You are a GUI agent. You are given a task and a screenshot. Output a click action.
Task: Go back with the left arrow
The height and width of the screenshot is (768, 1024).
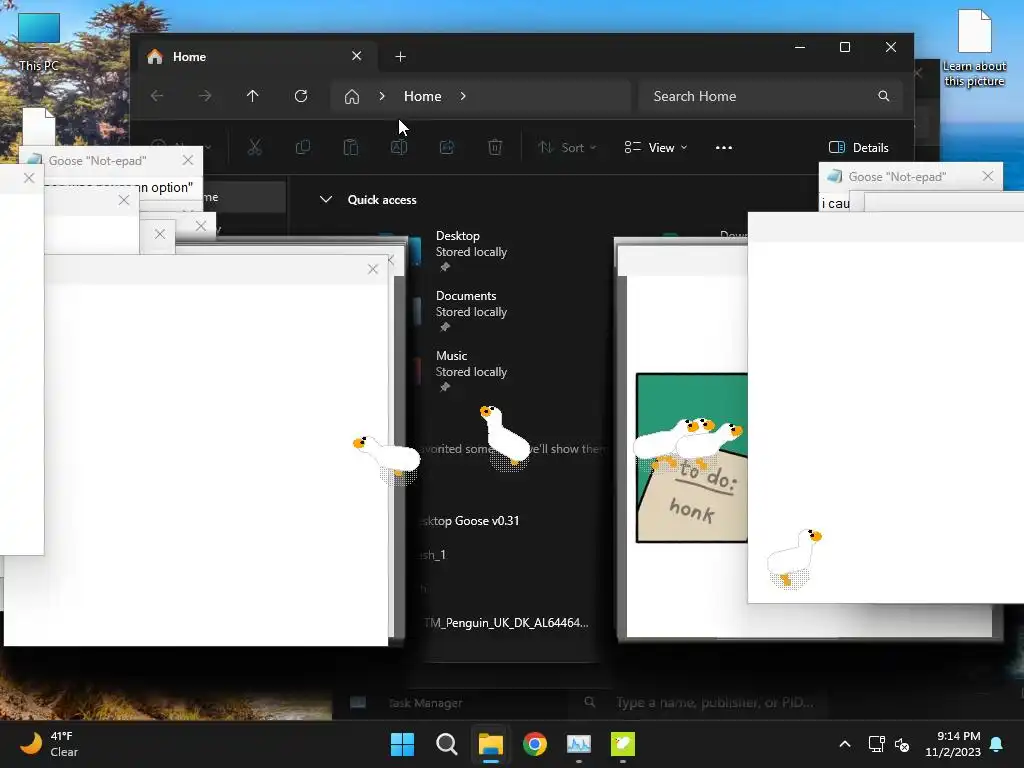pos(157,96)
